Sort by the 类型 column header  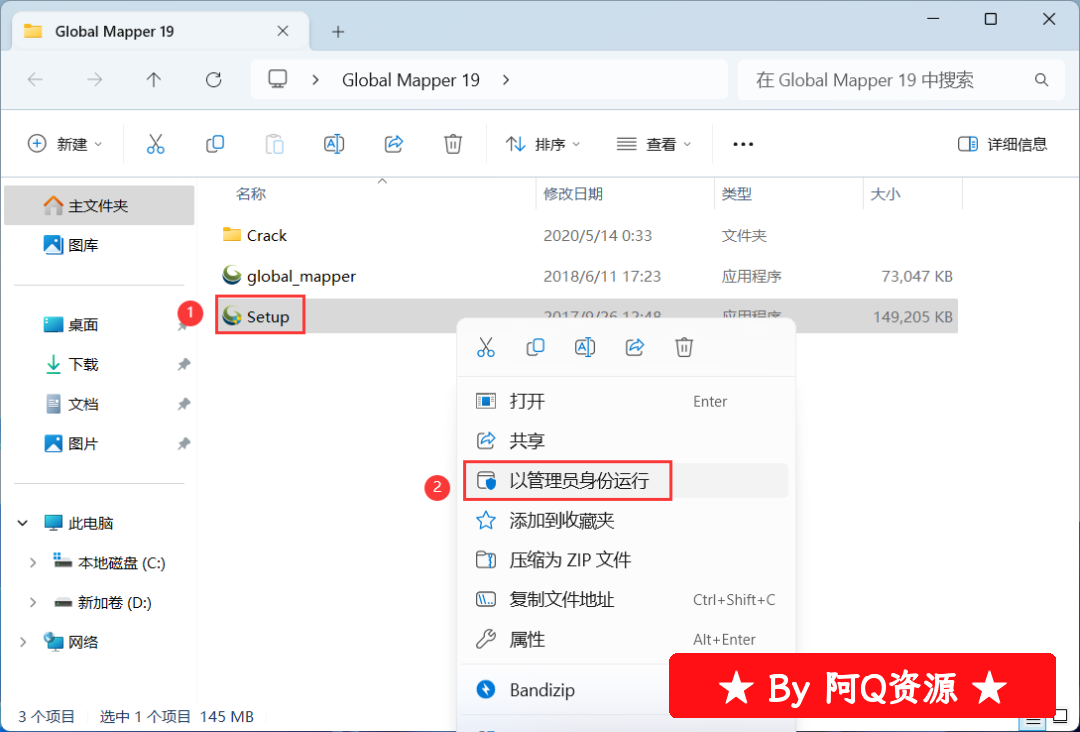click(x=736, y=194)
